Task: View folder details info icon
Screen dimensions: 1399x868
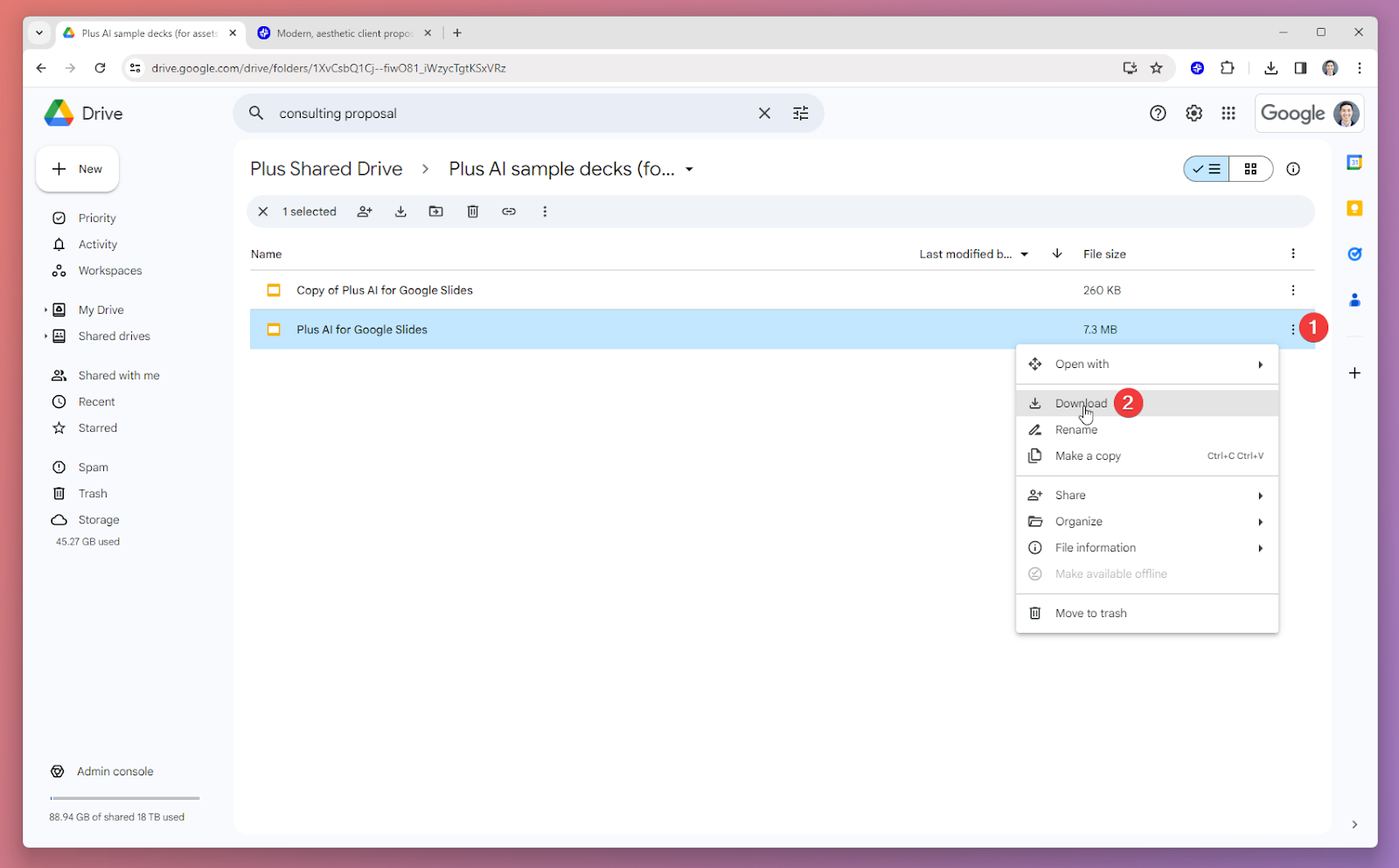Action: click(1293, 169)
